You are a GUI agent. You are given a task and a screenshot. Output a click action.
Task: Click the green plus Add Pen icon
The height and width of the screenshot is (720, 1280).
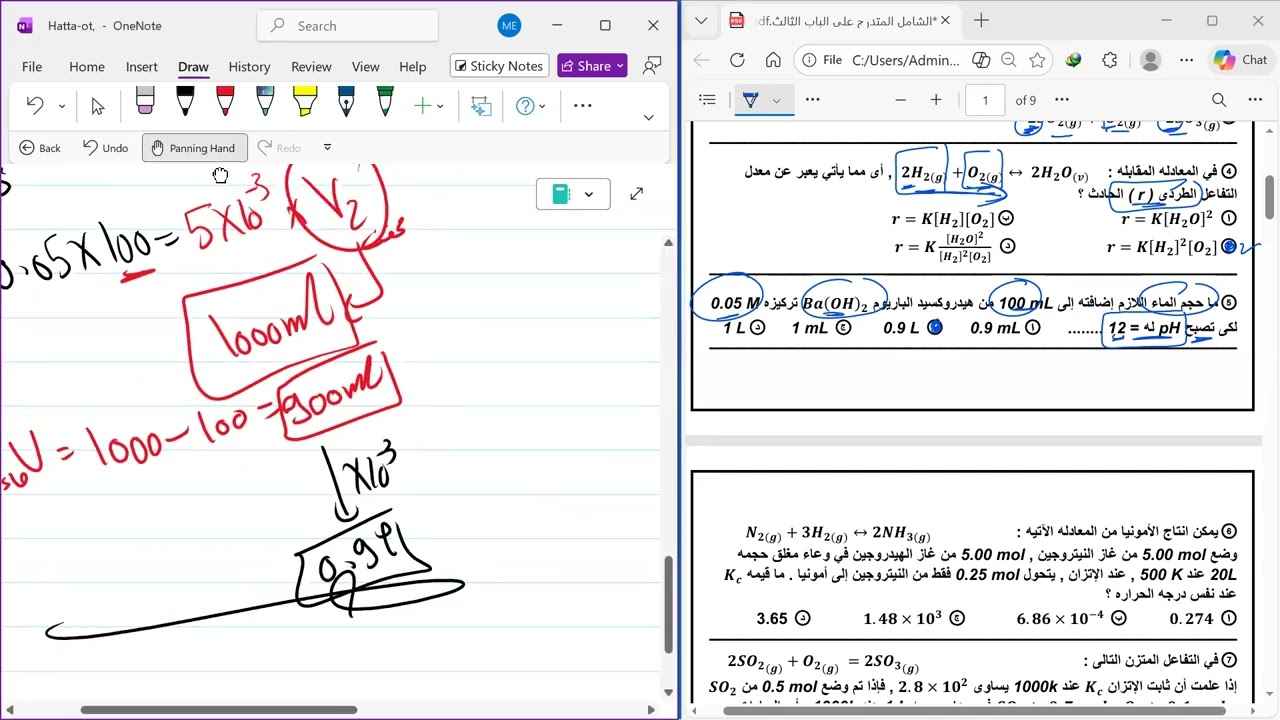point(422,105)
